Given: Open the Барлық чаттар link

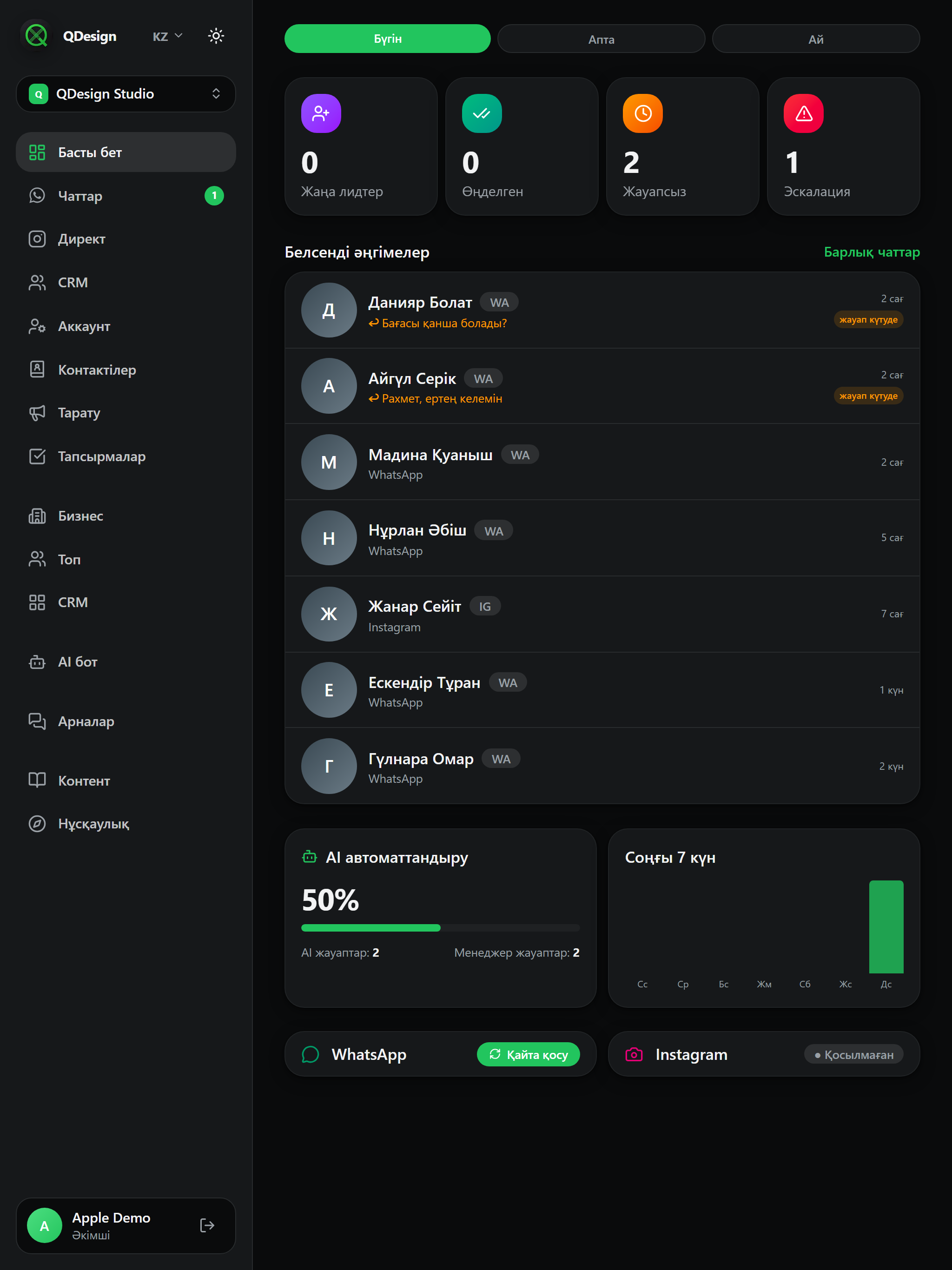Looking at the screenshot, I should tap(872, 252).
